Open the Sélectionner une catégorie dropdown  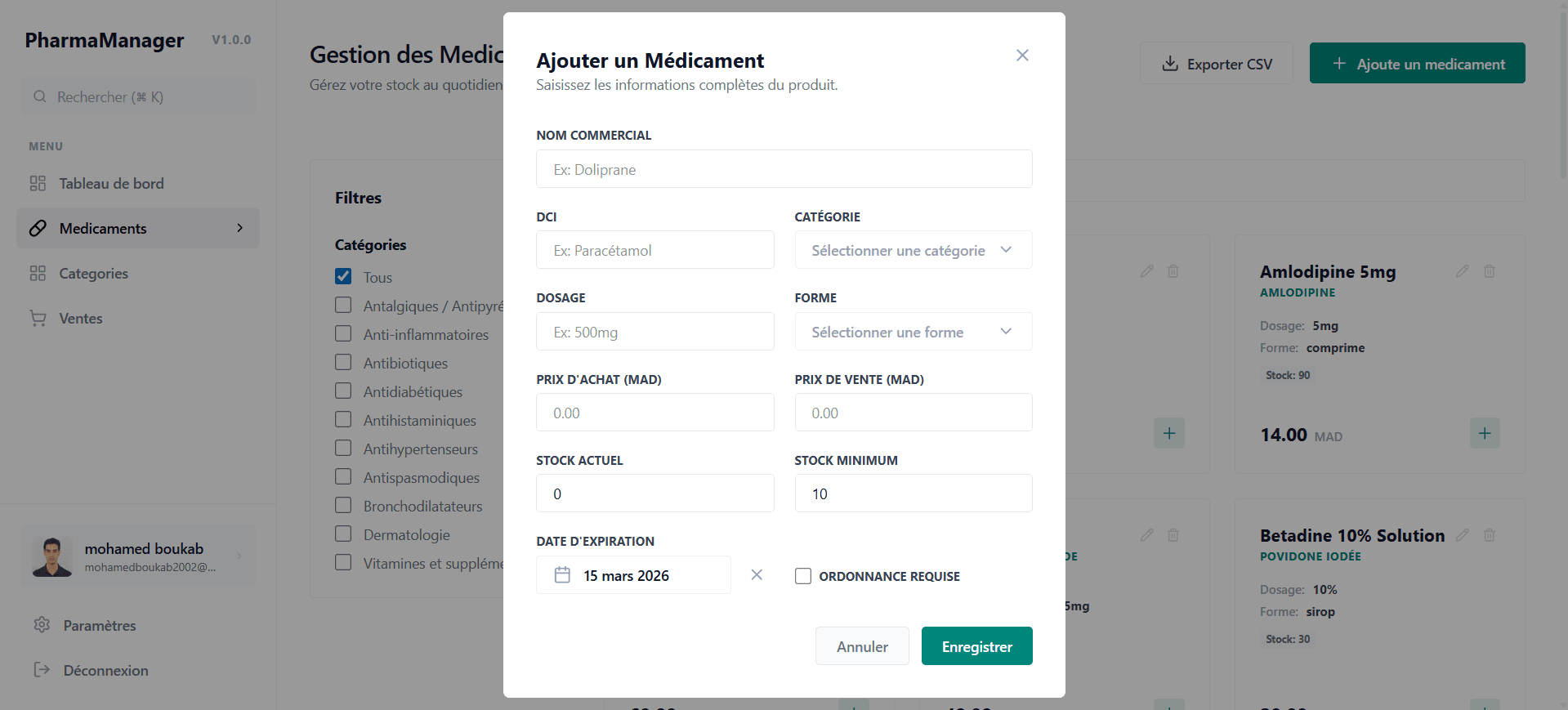coord(914,250)
